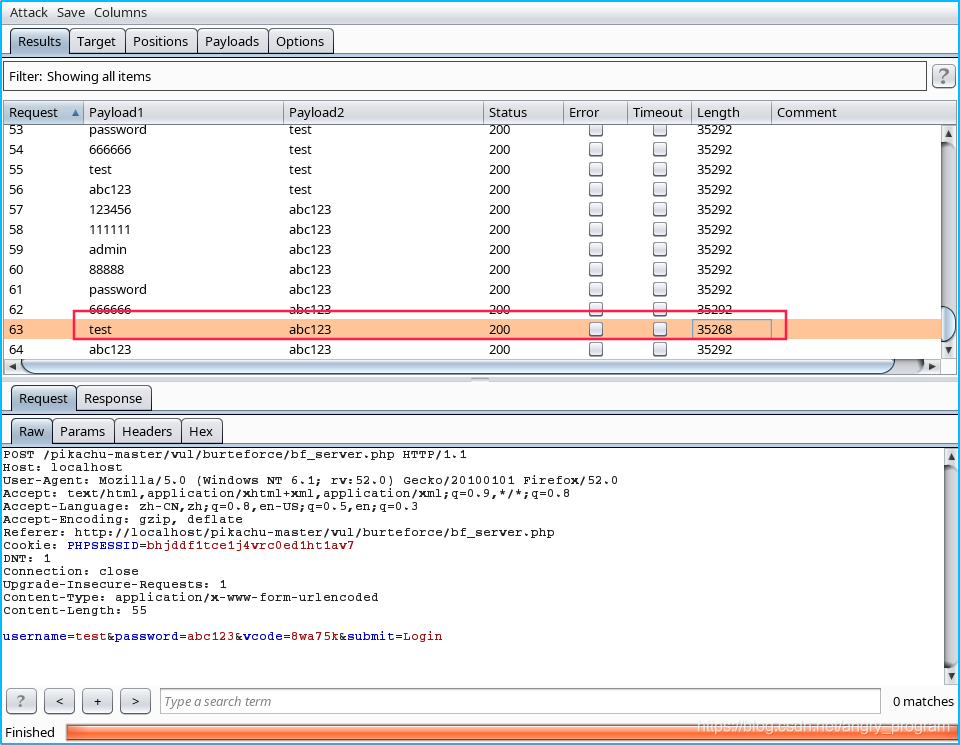The width and height of the screenshot is (960, 745).
Task: Sort by Status column header
Action: click(x=523, y=113)
